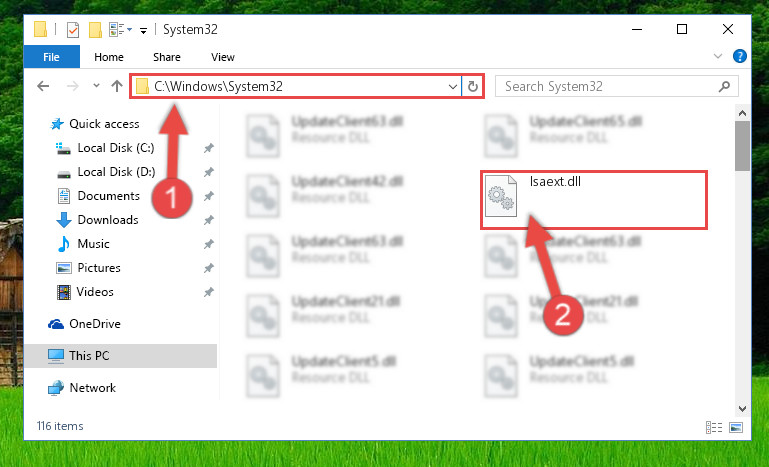Switch to the View ribbon tab
The width and height of the screenshot is (769, 467).
coord(223,57)
